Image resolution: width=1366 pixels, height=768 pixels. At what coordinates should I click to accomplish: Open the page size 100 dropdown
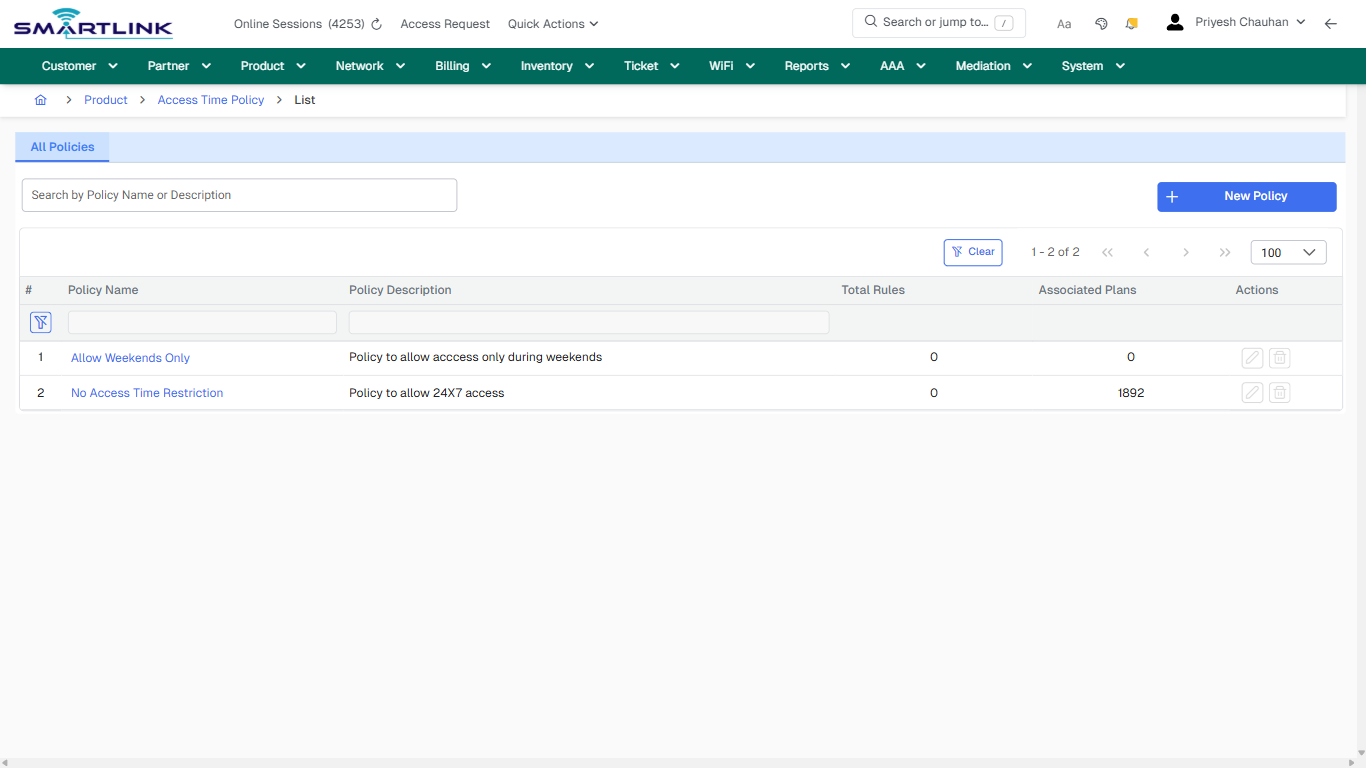[x=1288, y=252]
